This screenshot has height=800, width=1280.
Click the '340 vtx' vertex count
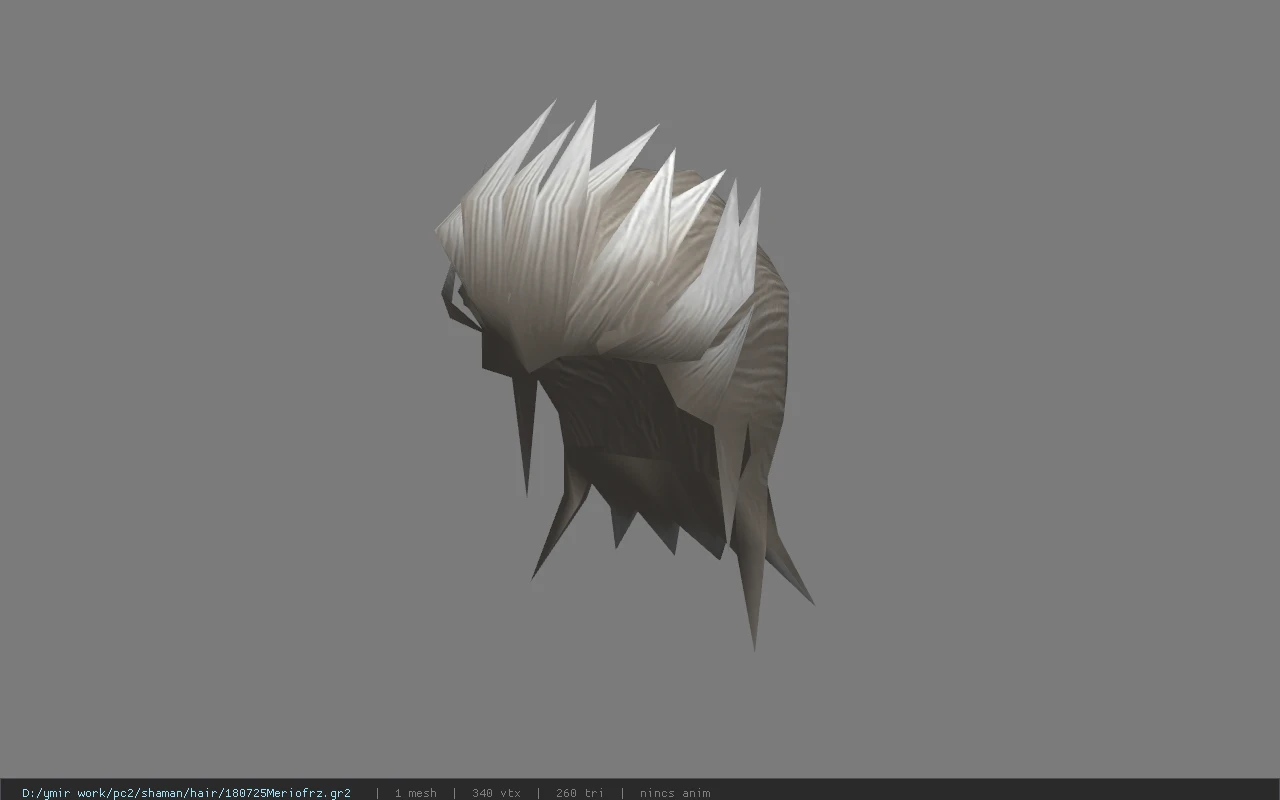496,793
